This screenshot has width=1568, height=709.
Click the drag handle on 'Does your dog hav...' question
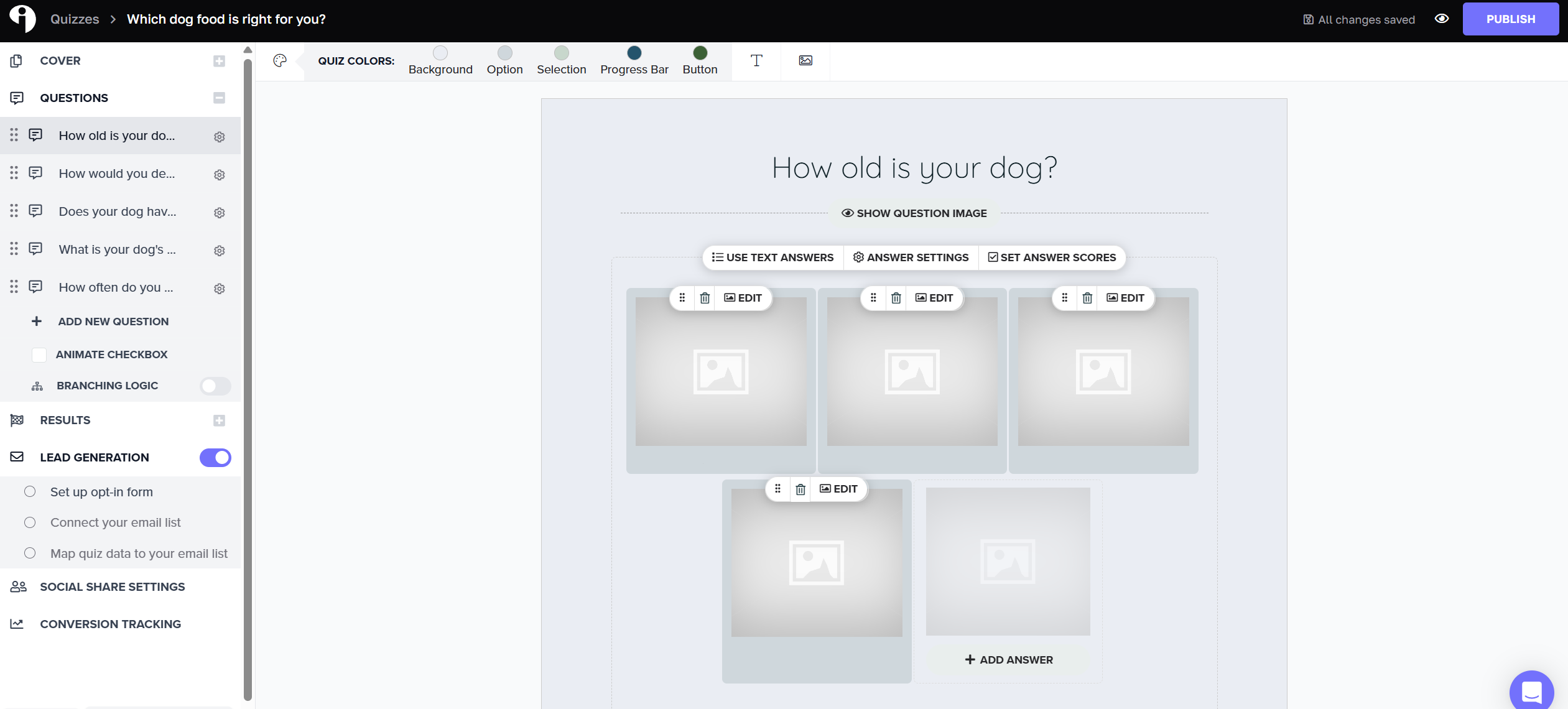(14, 211)
